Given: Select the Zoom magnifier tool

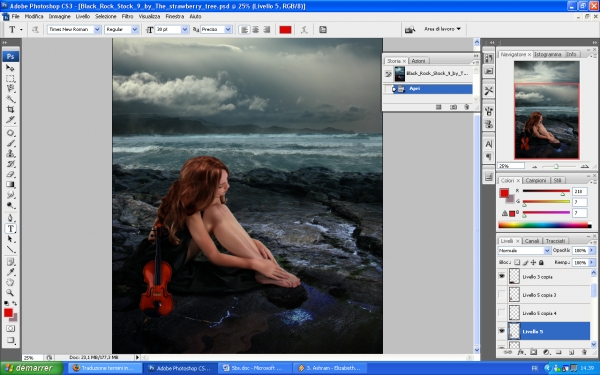Looking at the screenshot, I should [10, 293].
